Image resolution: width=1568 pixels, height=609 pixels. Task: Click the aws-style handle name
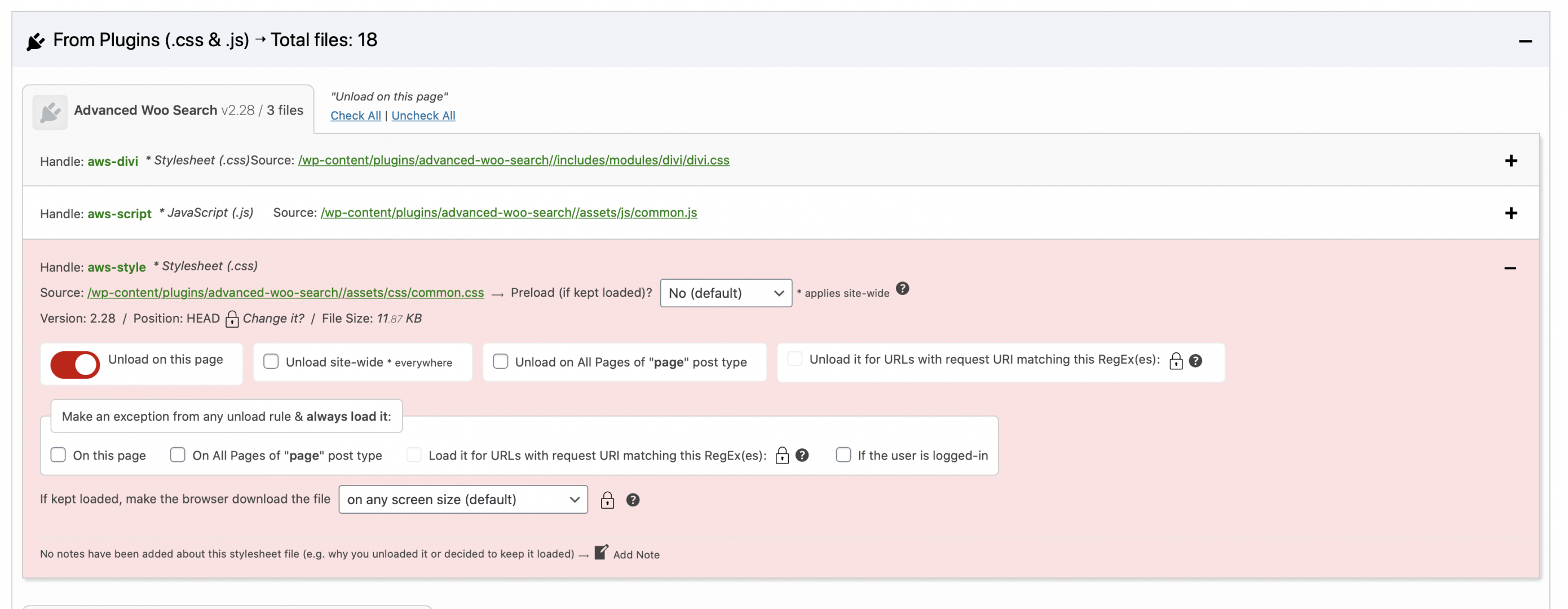coord(116,267)
